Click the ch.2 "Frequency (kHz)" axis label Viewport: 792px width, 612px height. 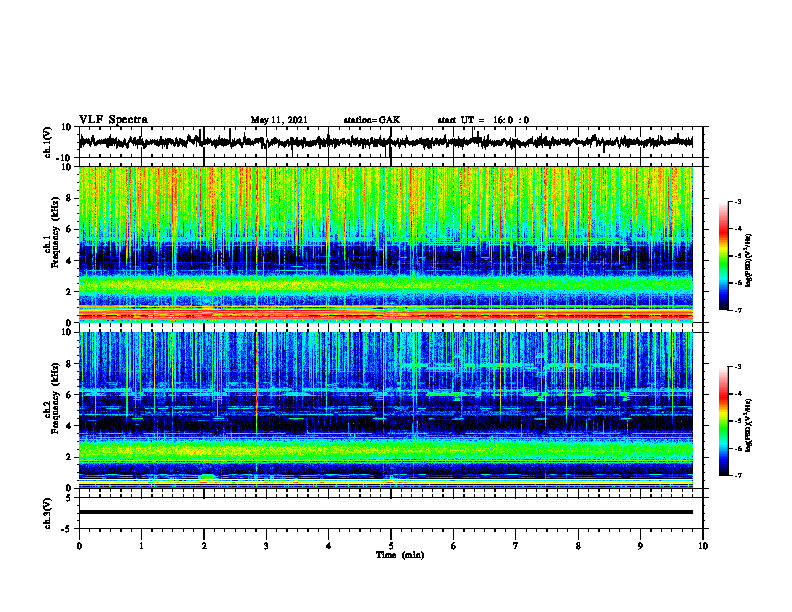[55, 398]
